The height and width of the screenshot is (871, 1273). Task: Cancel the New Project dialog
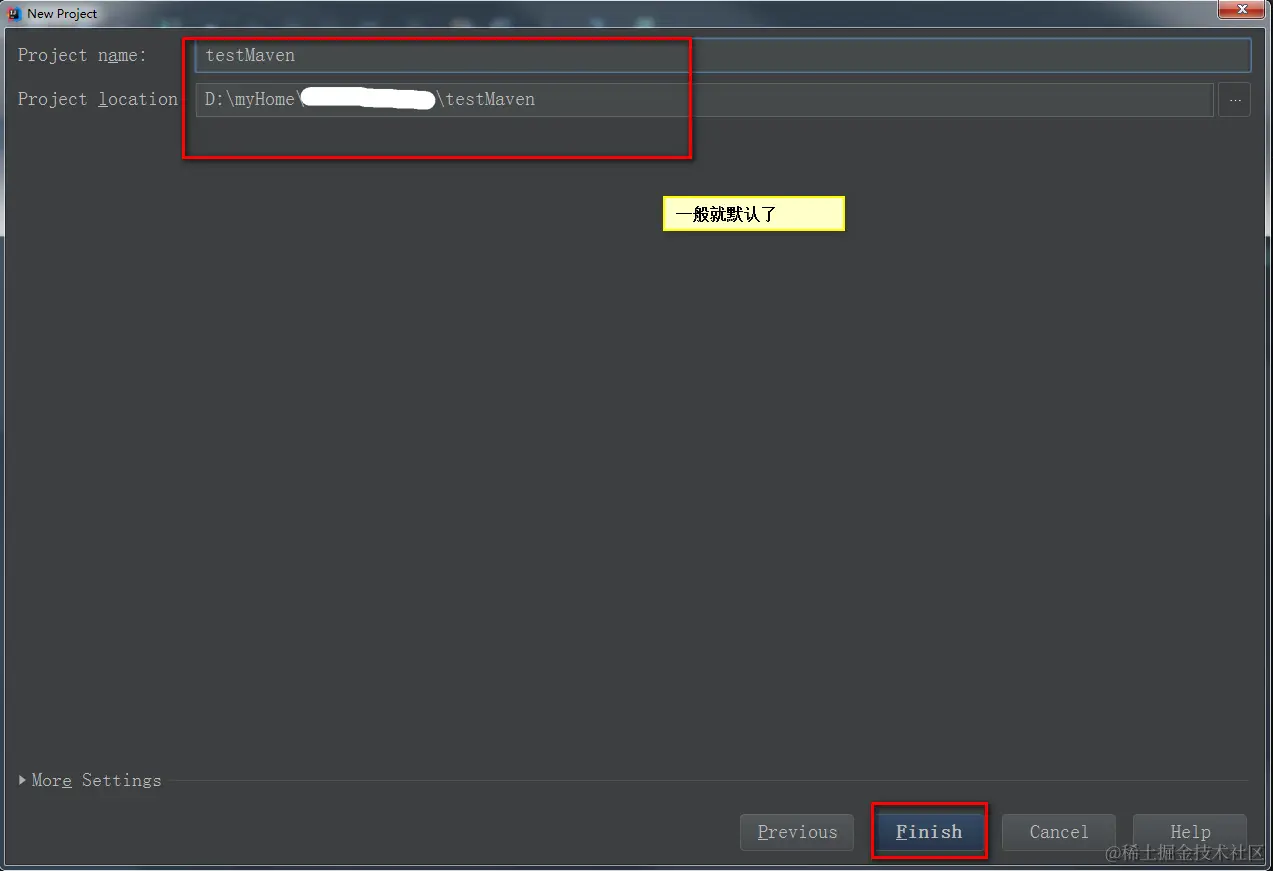coord(1059,832)
